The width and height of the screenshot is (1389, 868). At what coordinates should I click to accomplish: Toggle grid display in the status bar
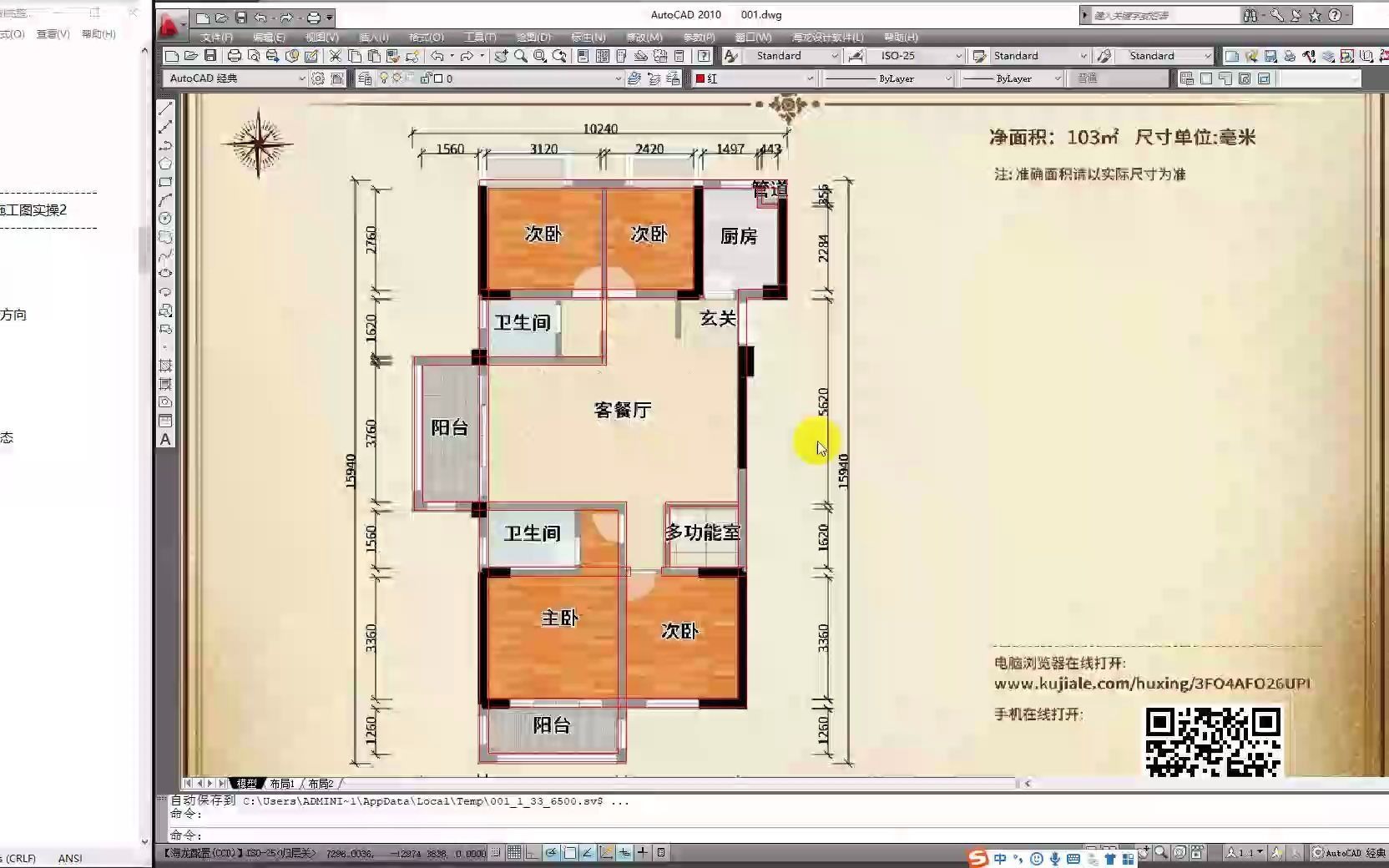(x=514, y=852)
